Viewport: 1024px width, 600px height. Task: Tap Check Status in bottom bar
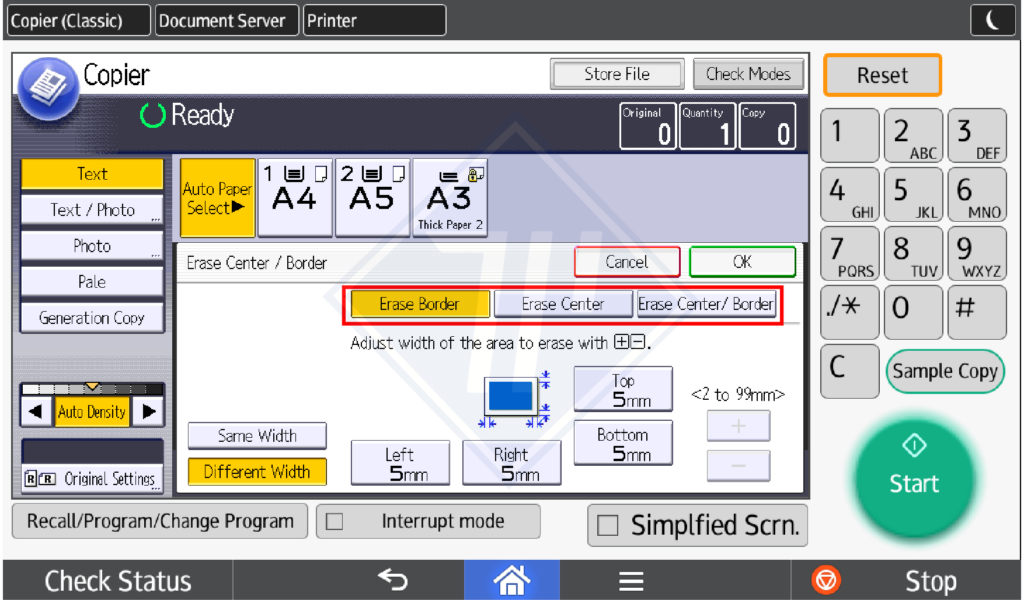click(x=118, y=580)
